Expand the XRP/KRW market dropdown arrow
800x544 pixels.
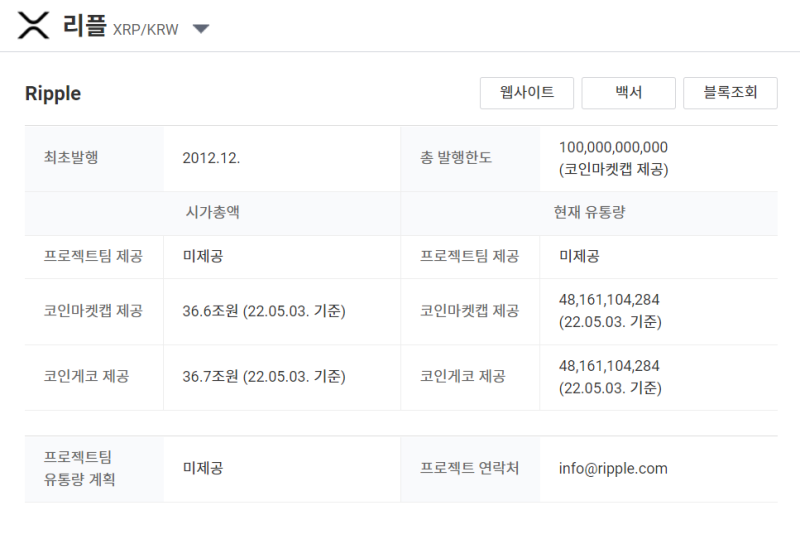tap(201, 29)
